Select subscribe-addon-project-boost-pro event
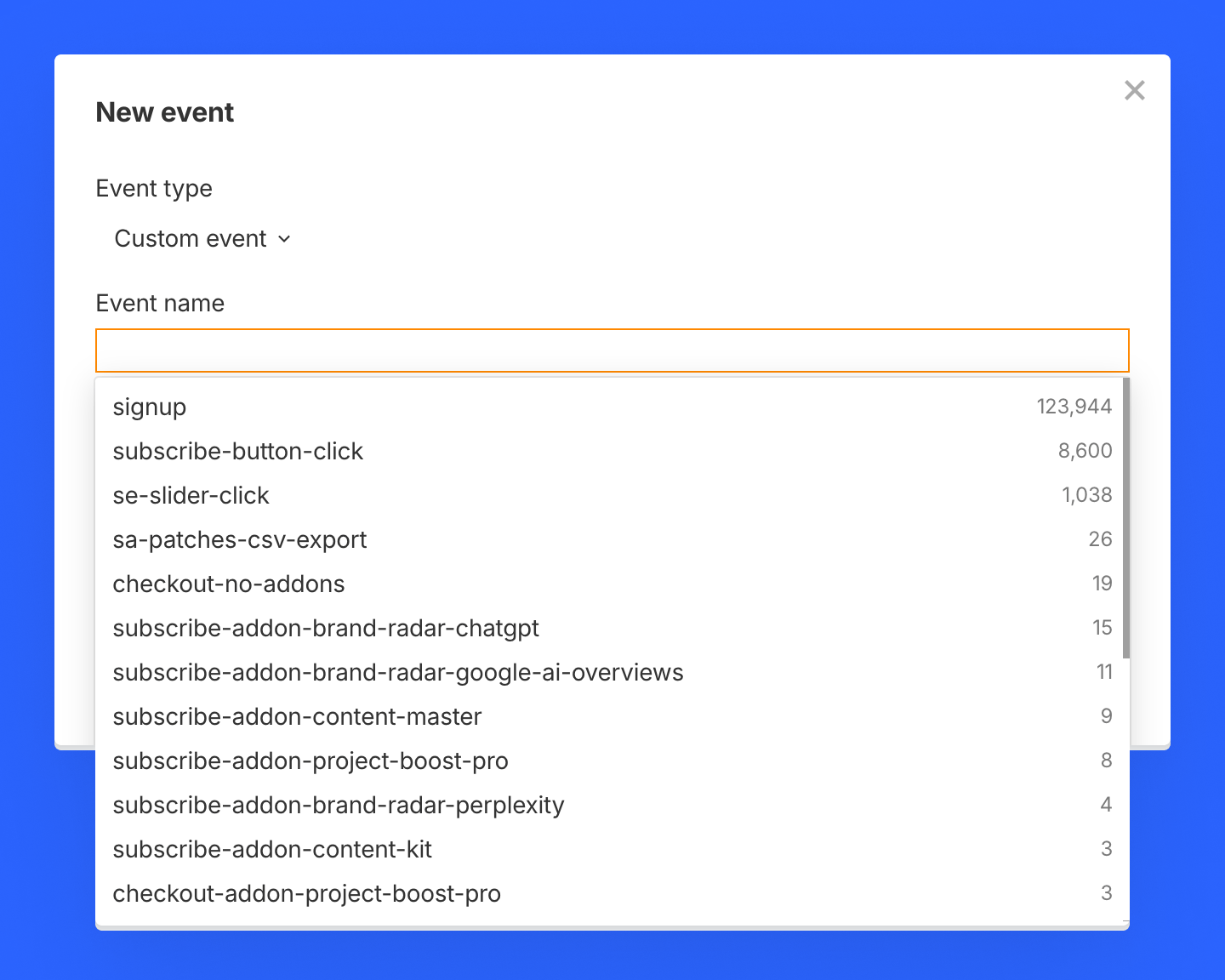 click(x=311, y=761)
